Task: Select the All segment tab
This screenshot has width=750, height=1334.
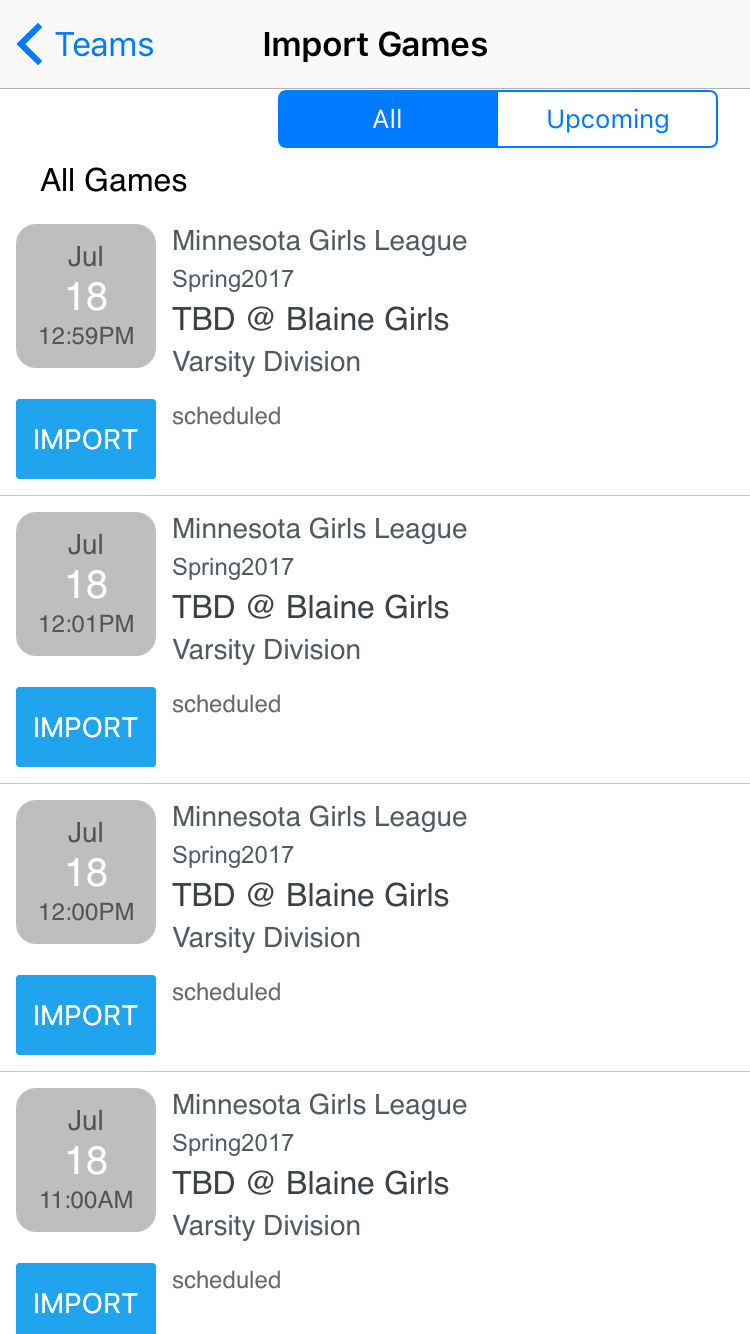Action: (x=387, y=119)
